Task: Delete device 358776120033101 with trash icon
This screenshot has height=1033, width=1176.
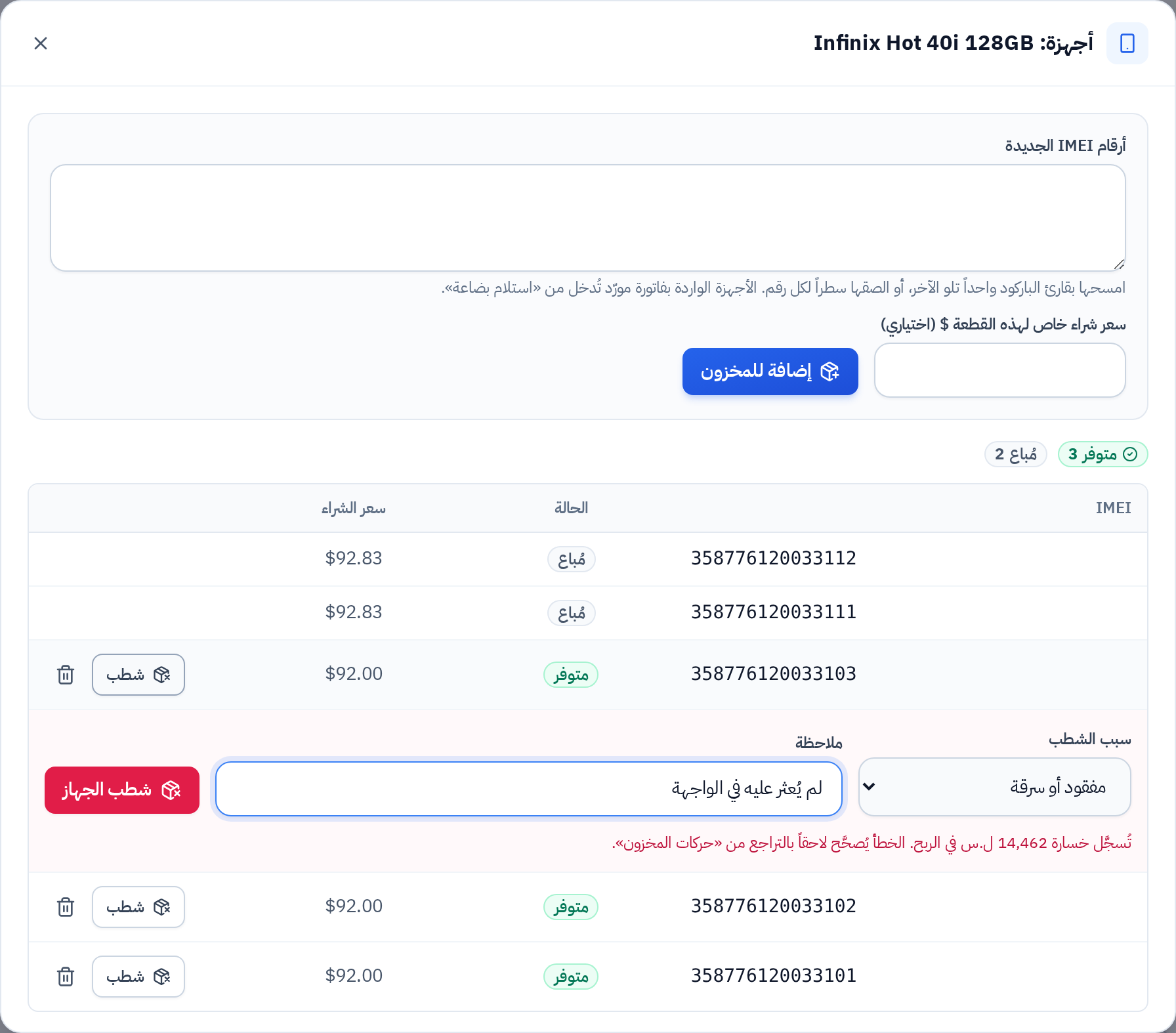Action: point(66,977)
